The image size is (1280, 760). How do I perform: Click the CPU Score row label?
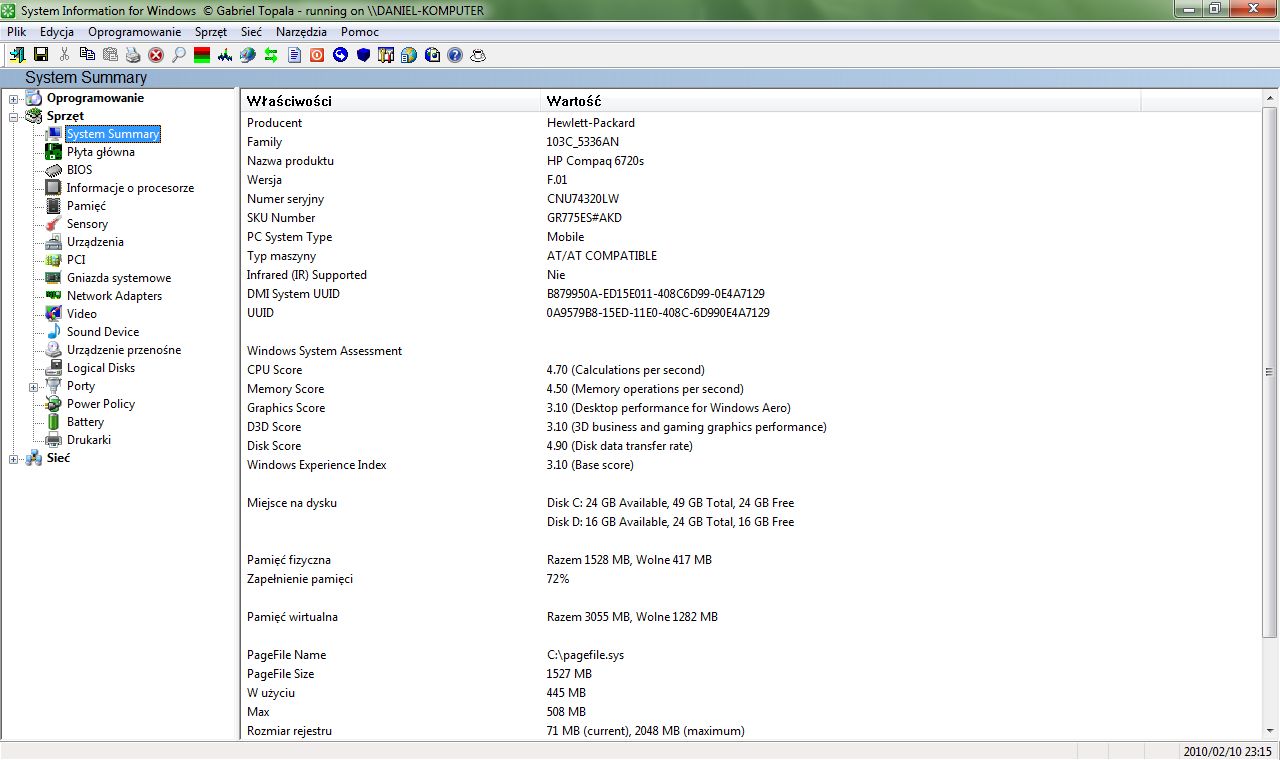point(274,370)
